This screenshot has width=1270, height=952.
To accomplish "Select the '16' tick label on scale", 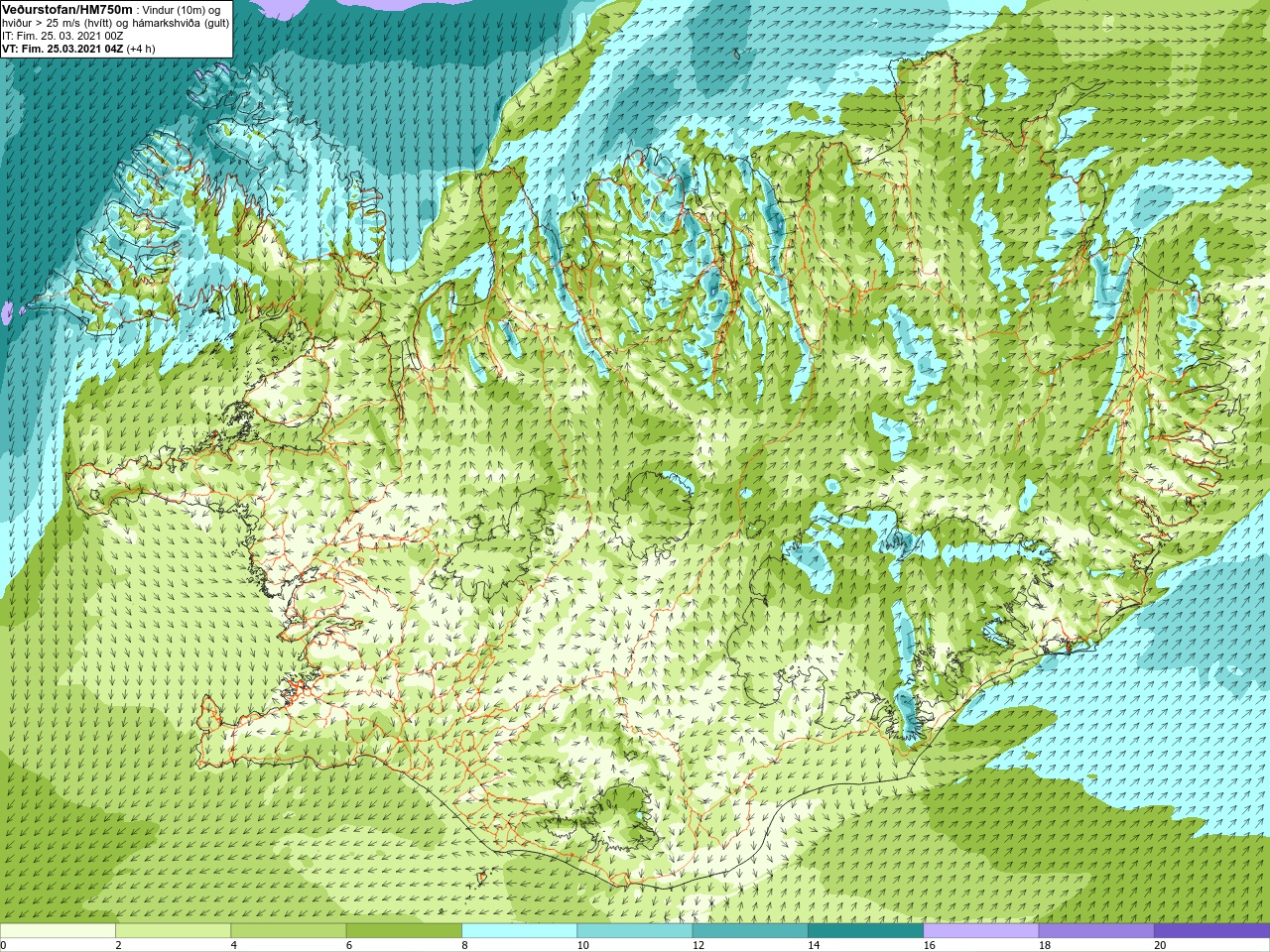I will (930, 945).
